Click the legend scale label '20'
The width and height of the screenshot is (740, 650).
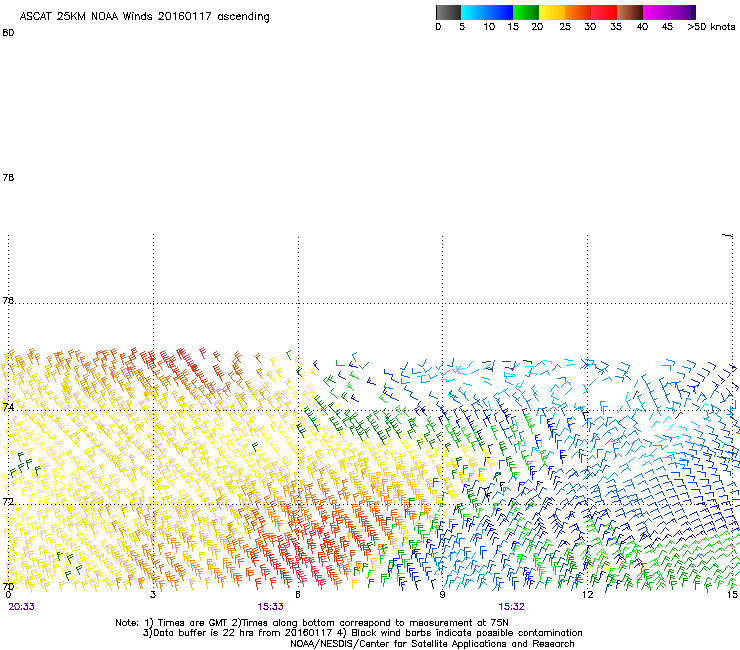537,27
